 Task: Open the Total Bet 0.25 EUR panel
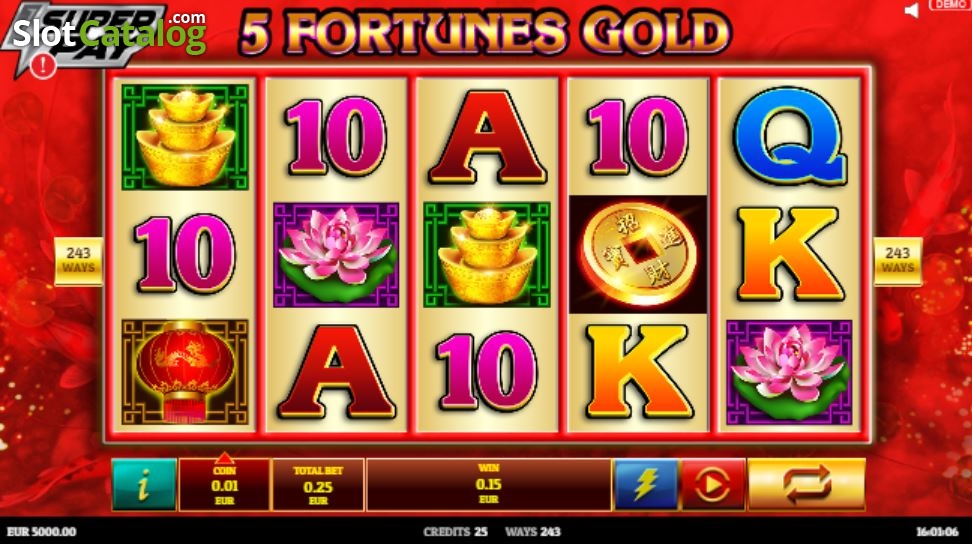click(x=318, y=485)
